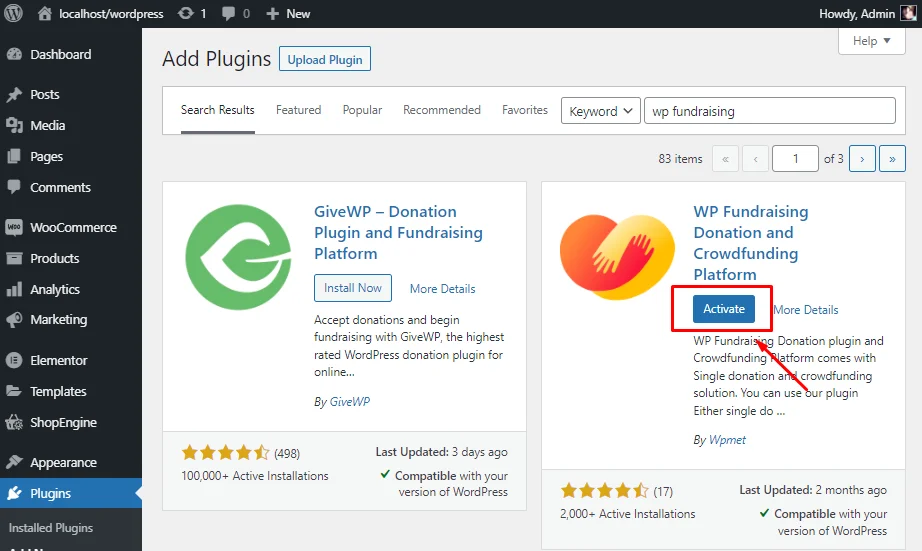Open More Details for GiveWP
922x551 pixels.
coord(442,289)
